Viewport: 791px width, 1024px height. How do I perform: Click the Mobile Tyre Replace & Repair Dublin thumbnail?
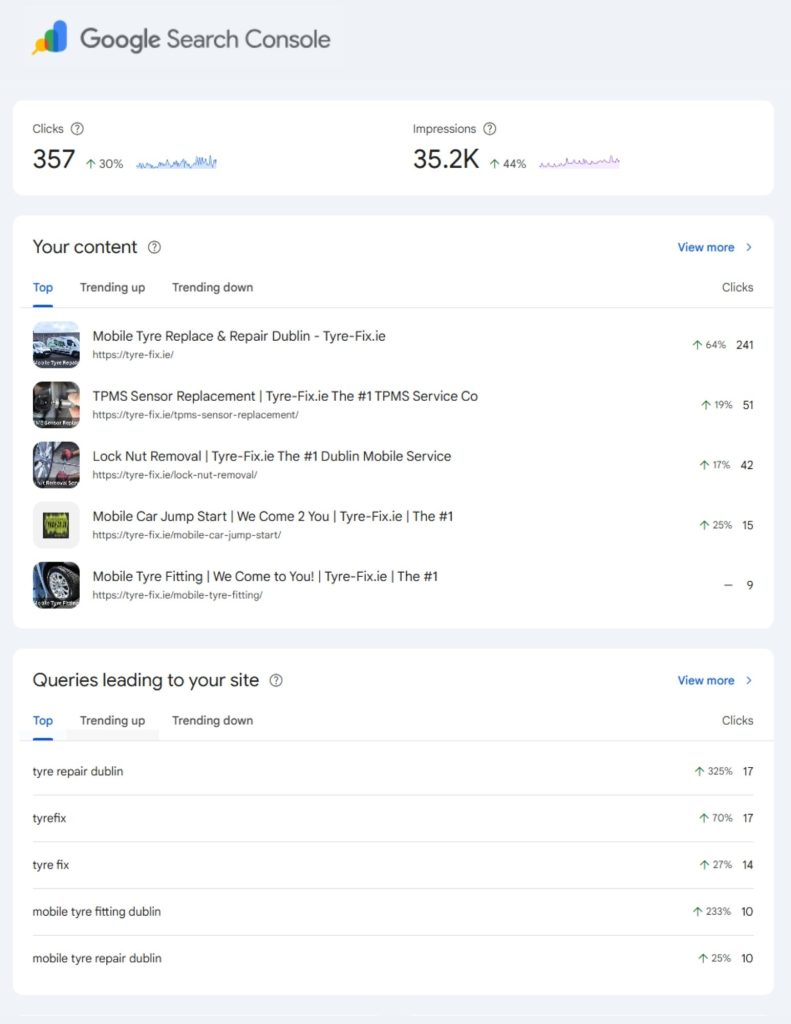click(x=56, y=345)
